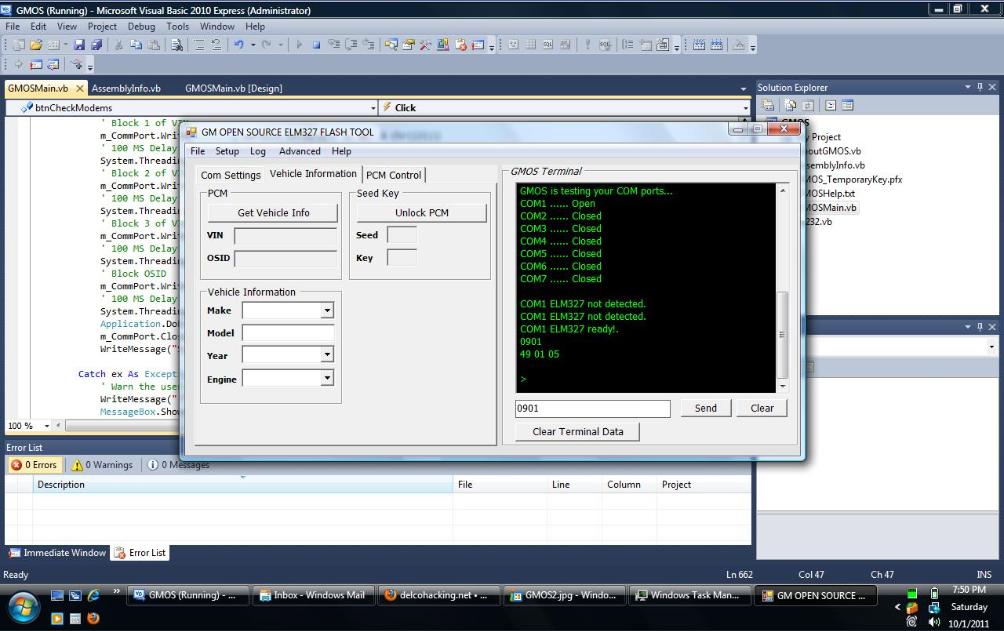Toggle the 0 Messages filter
Screen dimensions: 1004x631
tap(179, 465)
